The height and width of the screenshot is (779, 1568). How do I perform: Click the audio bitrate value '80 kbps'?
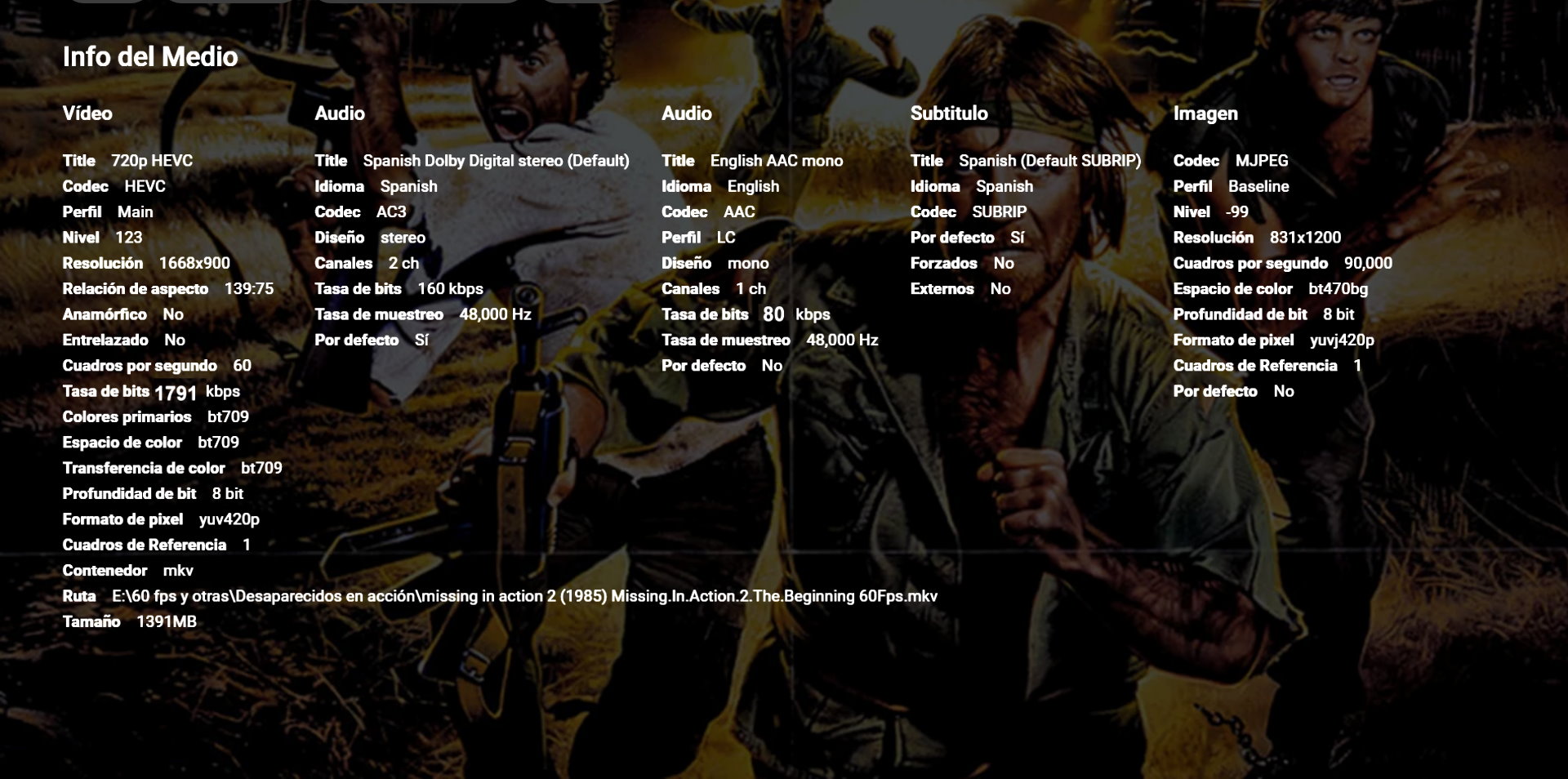coord(796,314)
